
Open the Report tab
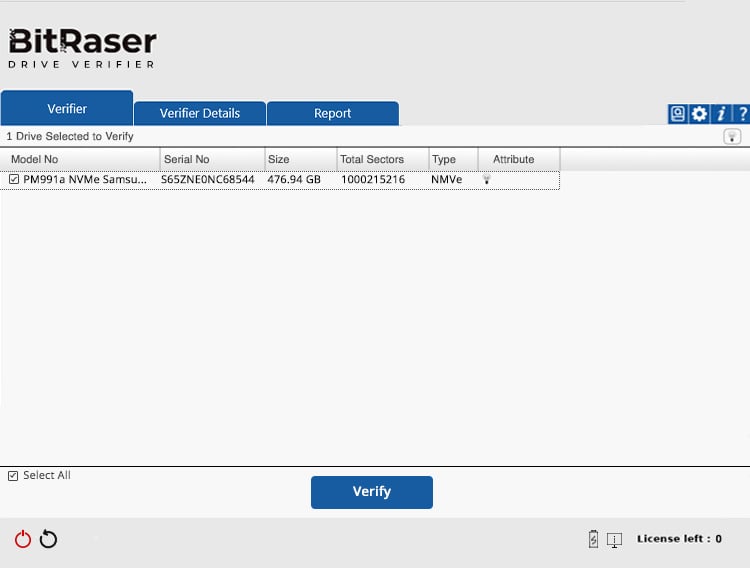[332, 113]
